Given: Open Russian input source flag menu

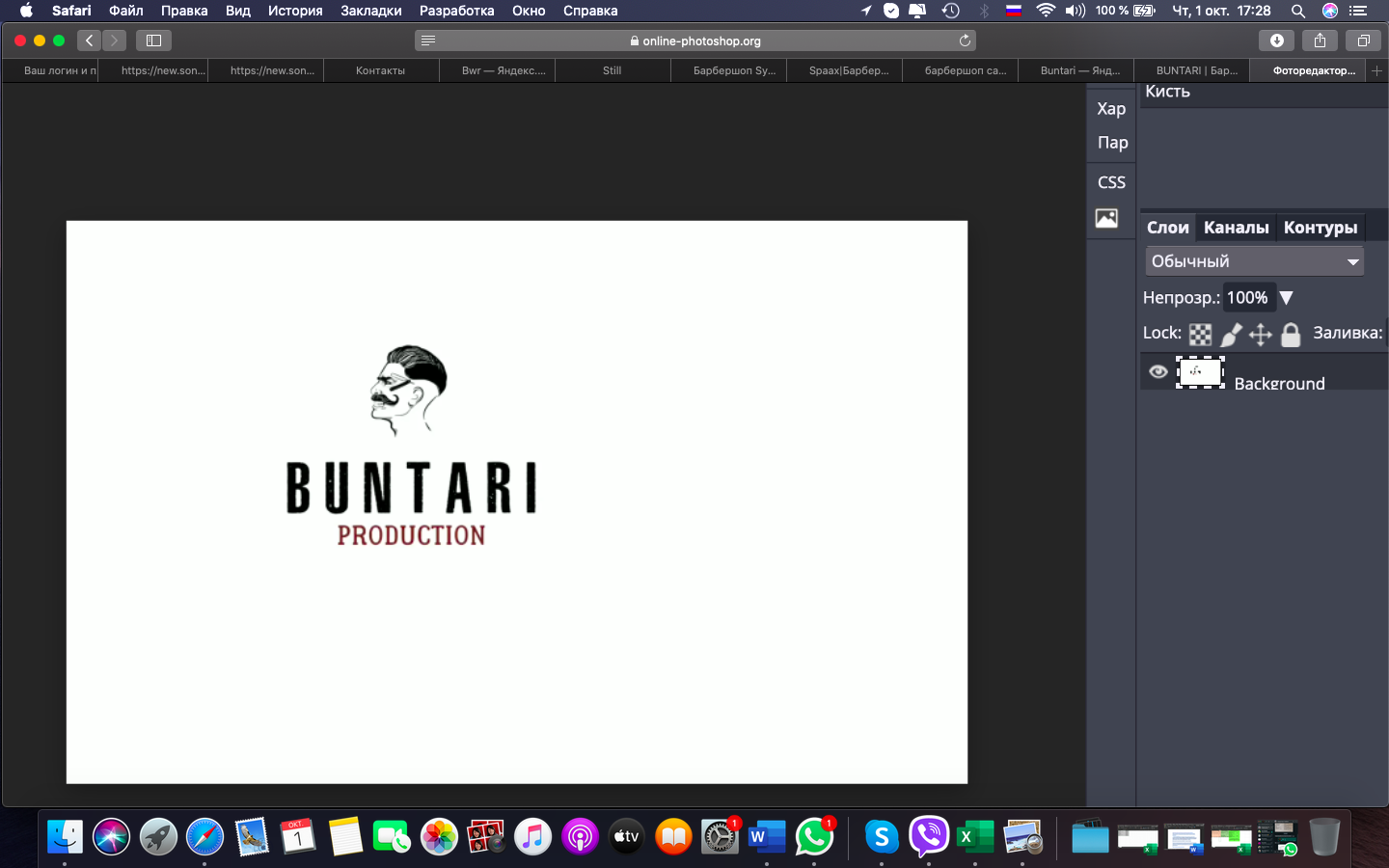Looking at the screenshot, I should click(x=1014, y=11).
